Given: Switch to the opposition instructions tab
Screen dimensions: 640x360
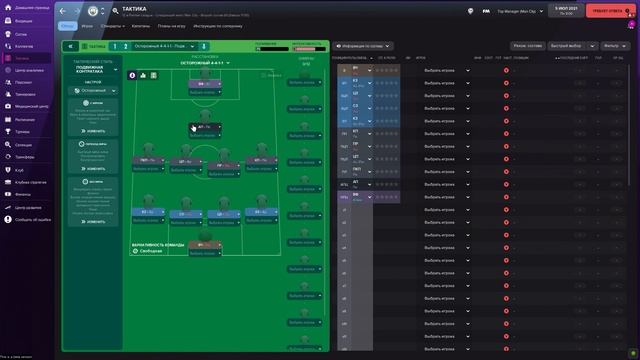Looking at the screenshot, I should [218, 26].
